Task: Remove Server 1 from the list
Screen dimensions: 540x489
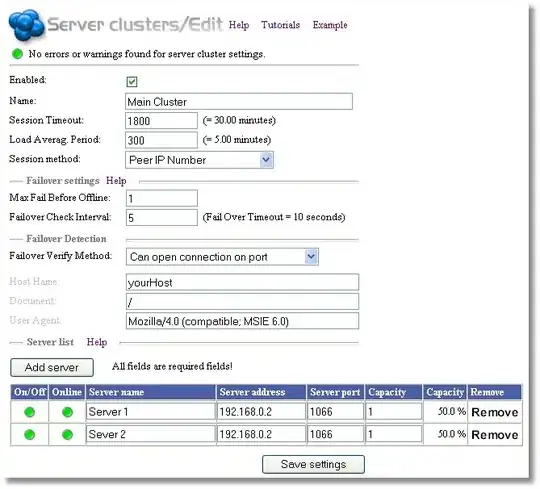Action: click(495, 412)
